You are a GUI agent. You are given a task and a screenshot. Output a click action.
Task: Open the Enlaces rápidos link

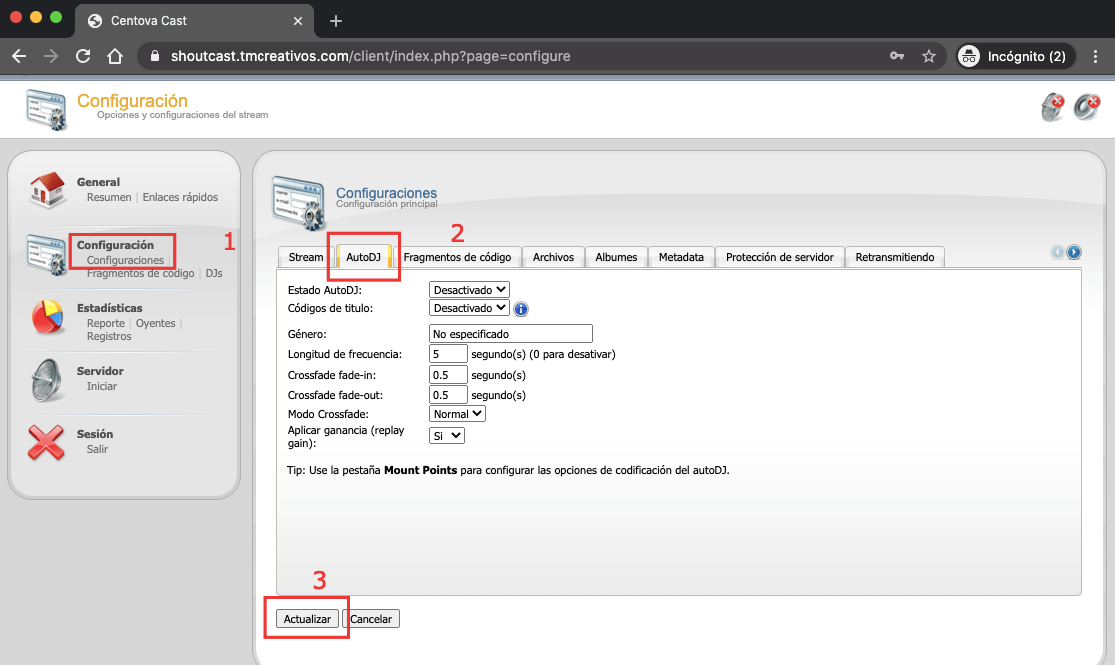[180, 197]
